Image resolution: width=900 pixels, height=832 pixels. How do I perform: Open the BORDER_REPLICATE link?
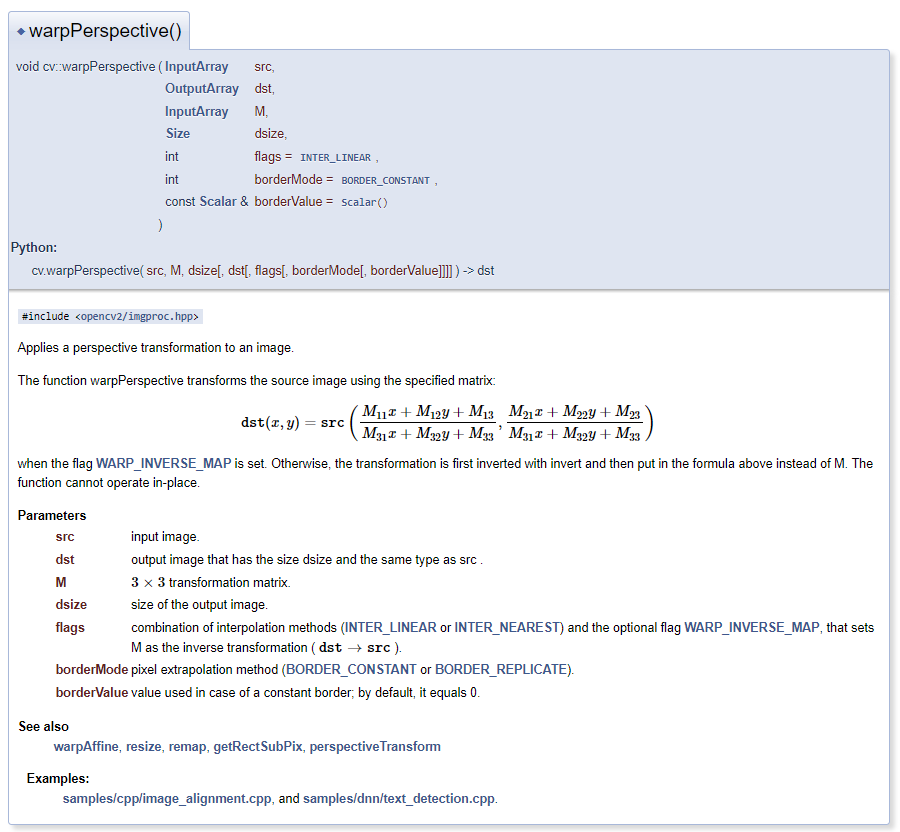(501, 669)
